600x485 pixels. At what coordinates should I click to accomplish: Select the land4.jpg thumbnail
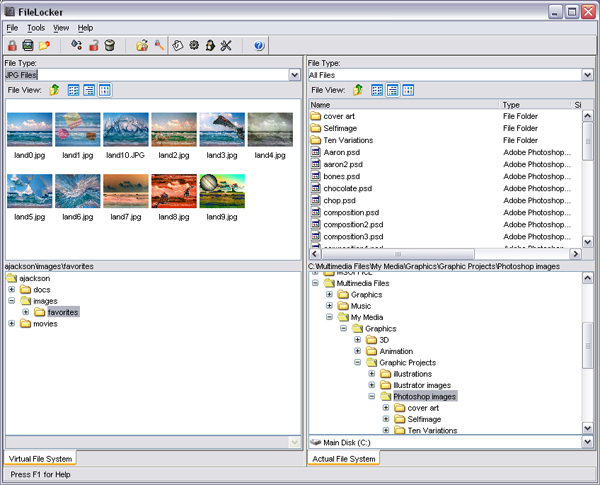[x=270, y=129]
